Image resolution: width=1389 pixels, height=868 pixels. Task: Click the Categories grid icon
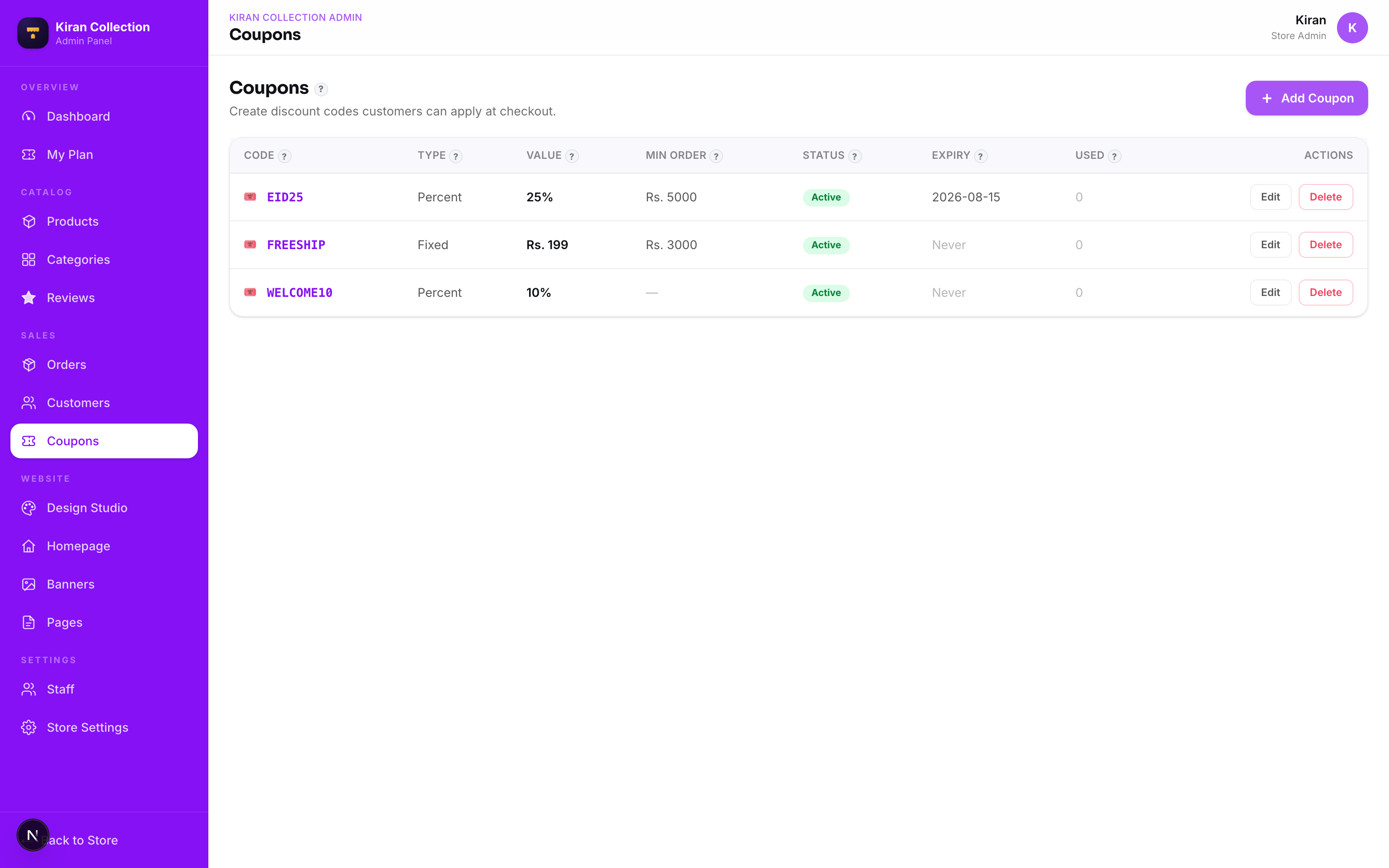click(29, 260)
